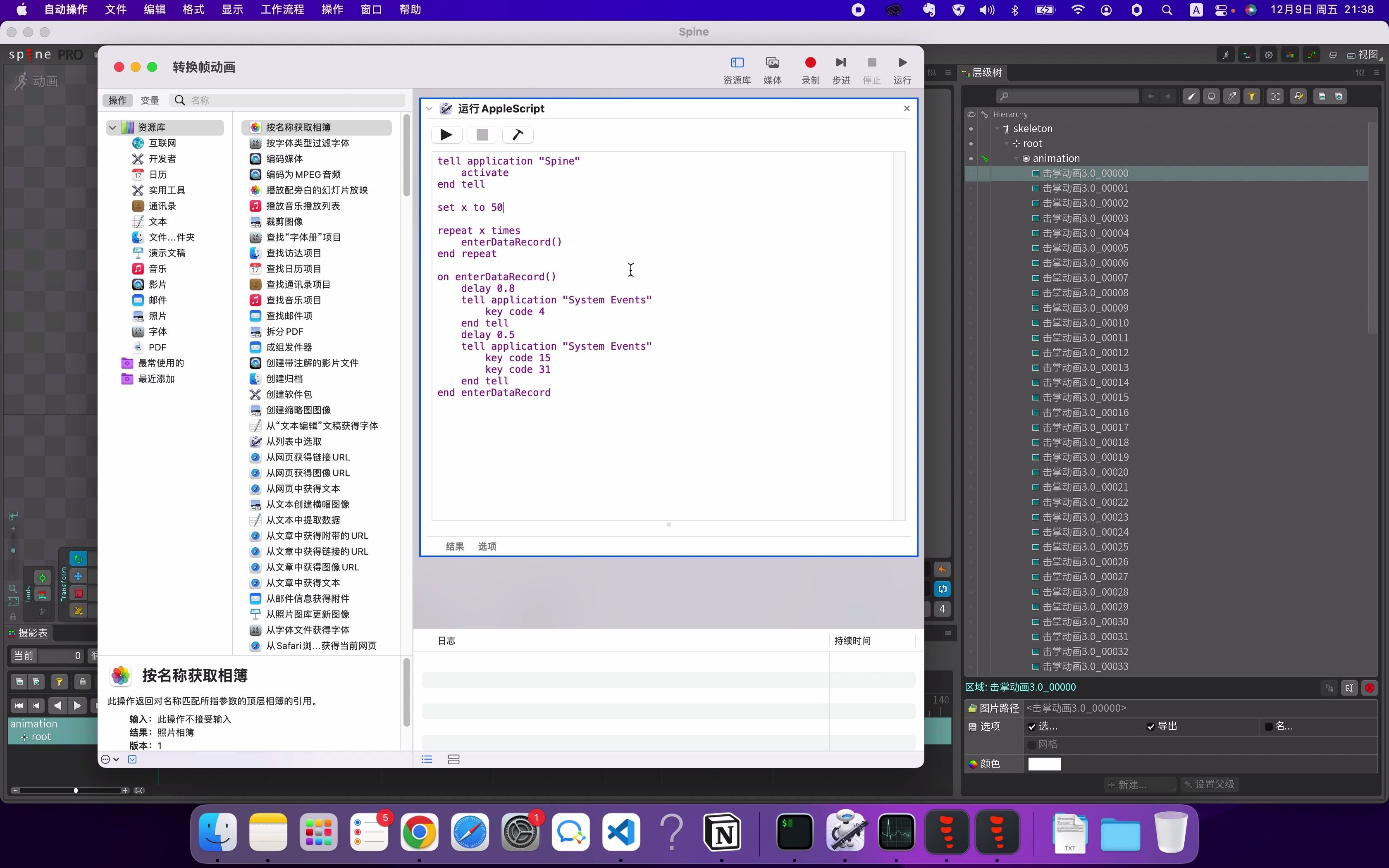Toggle the Library toolbar button
Screen dimensions: 1389x868
[737, 62]
